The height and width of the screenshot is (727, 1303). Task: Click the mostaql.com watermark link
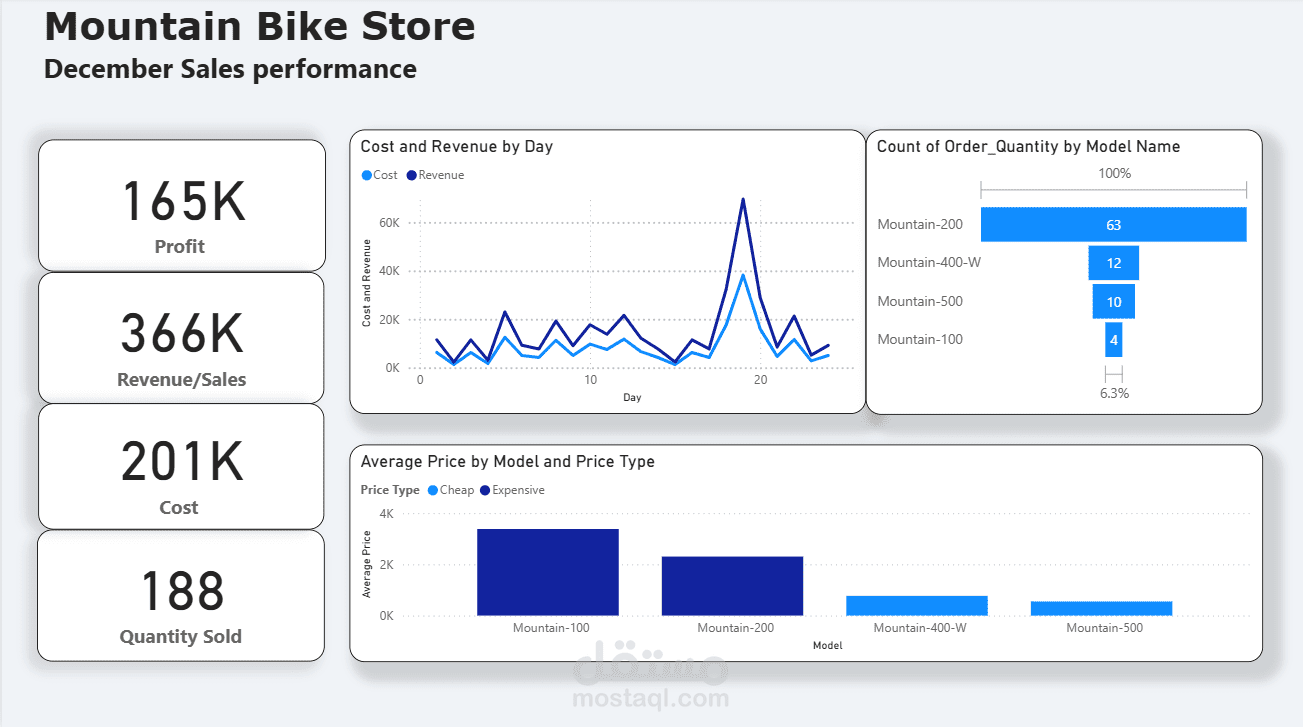650,698
